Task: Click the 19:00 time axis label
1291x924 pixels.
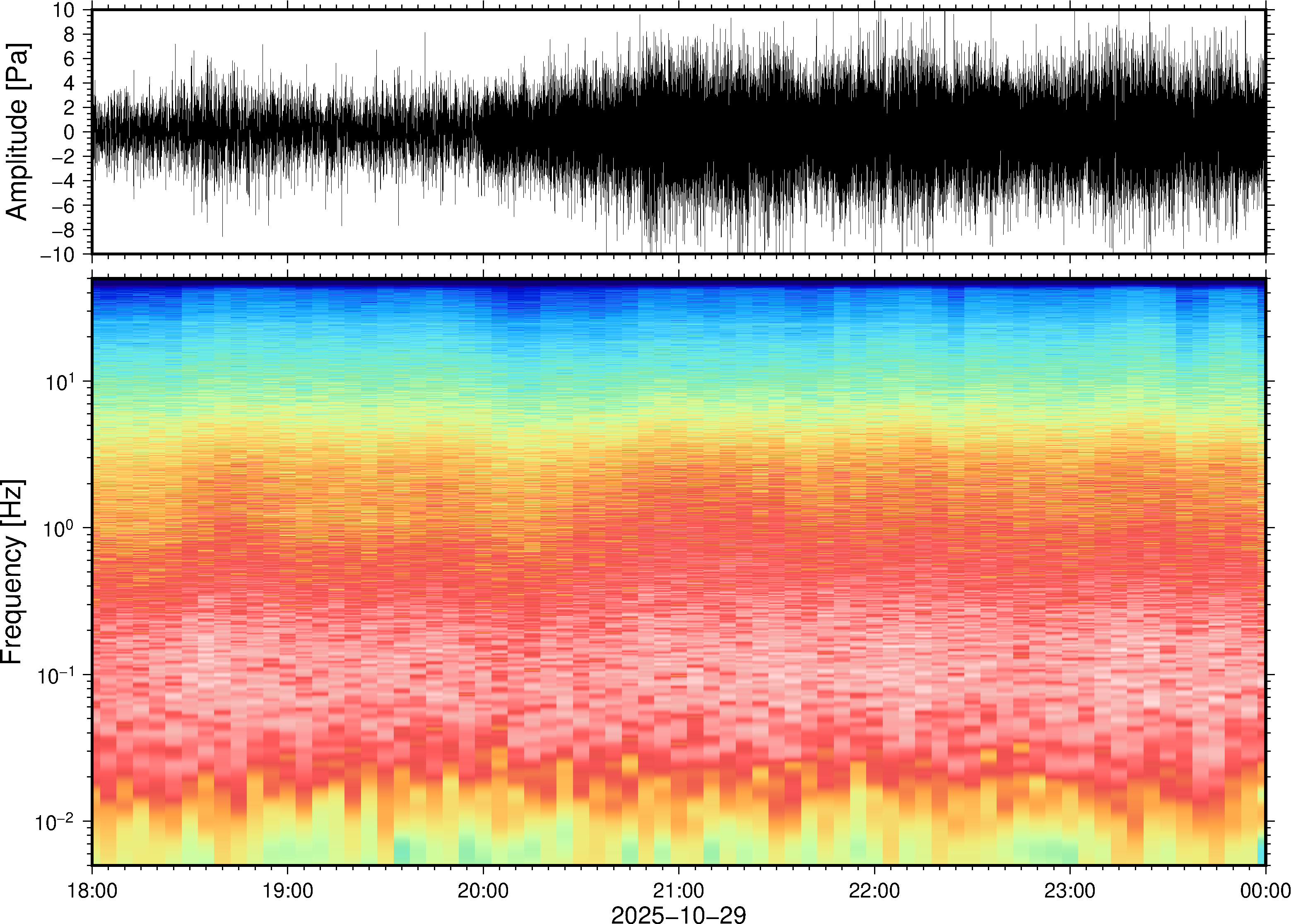Action: point(287,890)
